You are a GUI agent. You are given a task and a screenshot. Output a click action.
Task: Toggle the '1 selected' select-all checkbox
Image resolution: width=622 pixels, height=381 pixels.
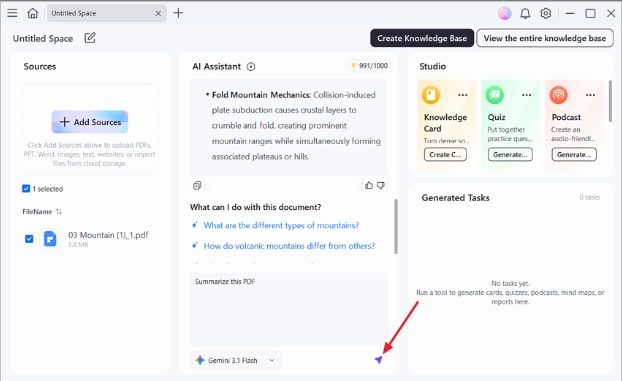(26, 189)
